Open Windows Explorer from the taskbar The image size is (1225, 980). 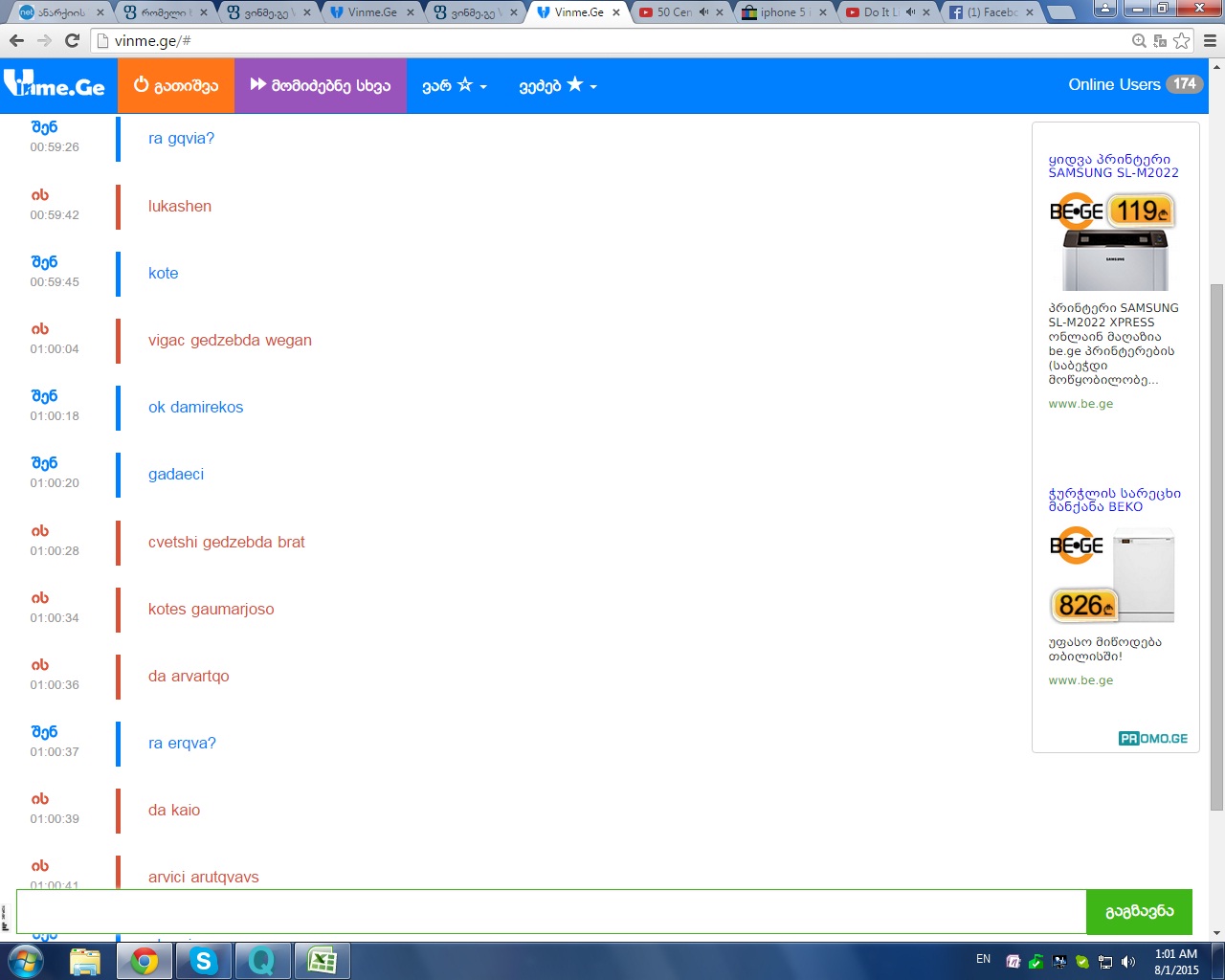tap(85, 961)
